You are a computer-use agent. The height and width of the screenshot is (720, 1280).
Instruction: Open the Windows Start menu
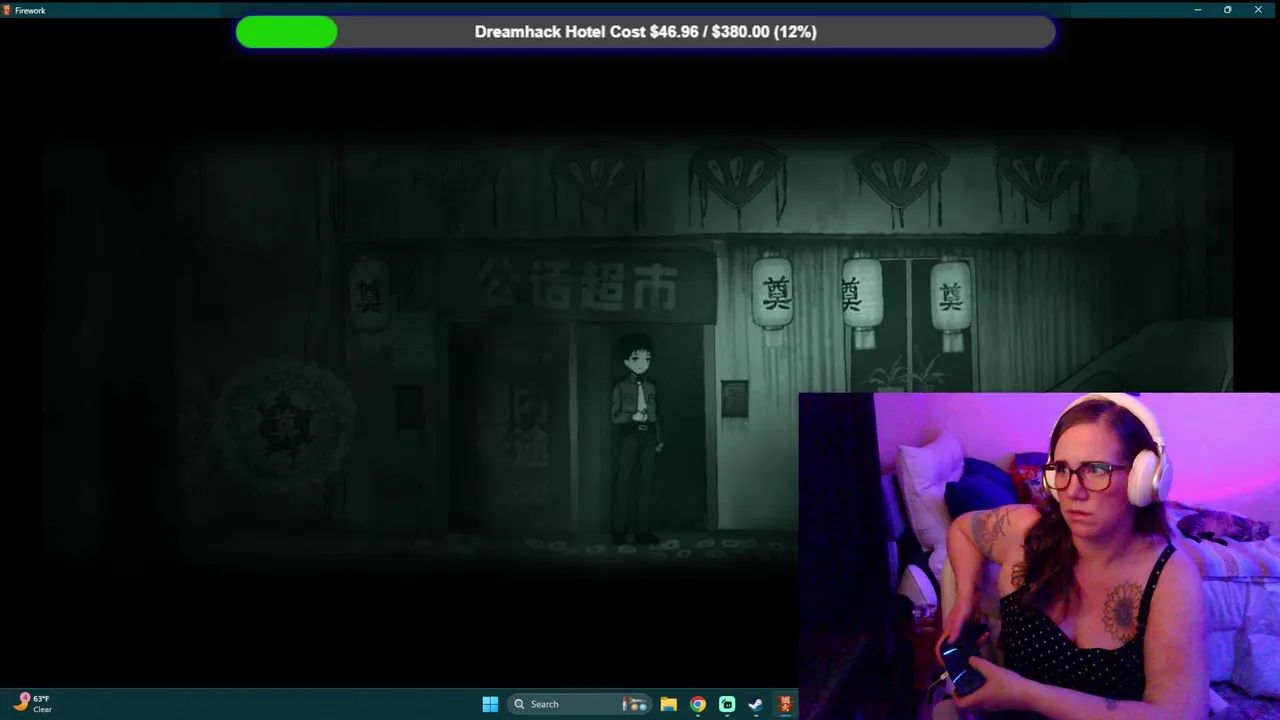490,704
